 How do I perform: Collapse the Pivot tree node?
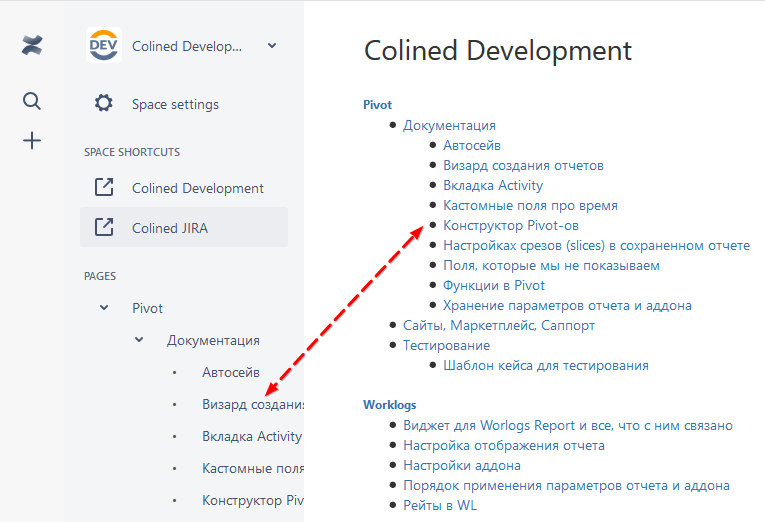click(x=104, y=308)
